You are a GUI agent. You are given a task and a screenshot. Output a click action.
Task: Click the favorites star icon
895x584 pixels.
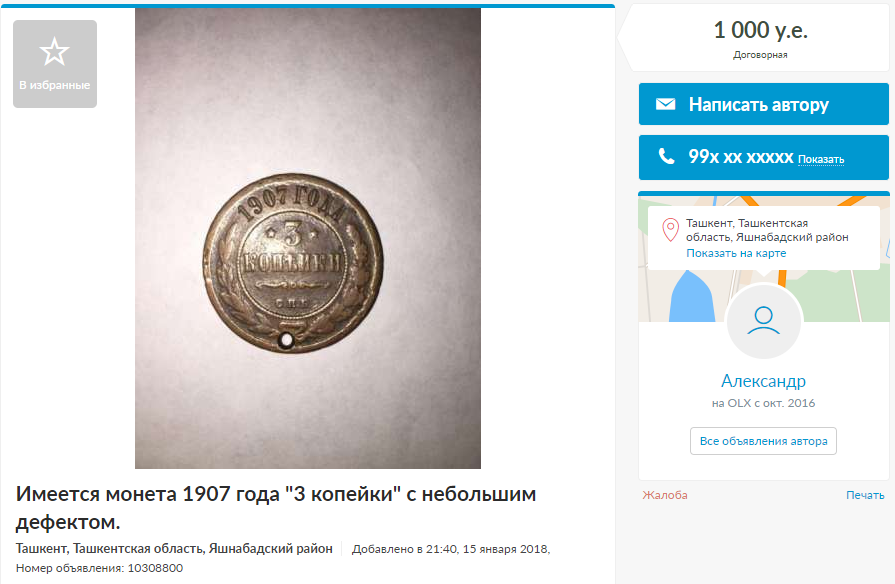[54, 51]
